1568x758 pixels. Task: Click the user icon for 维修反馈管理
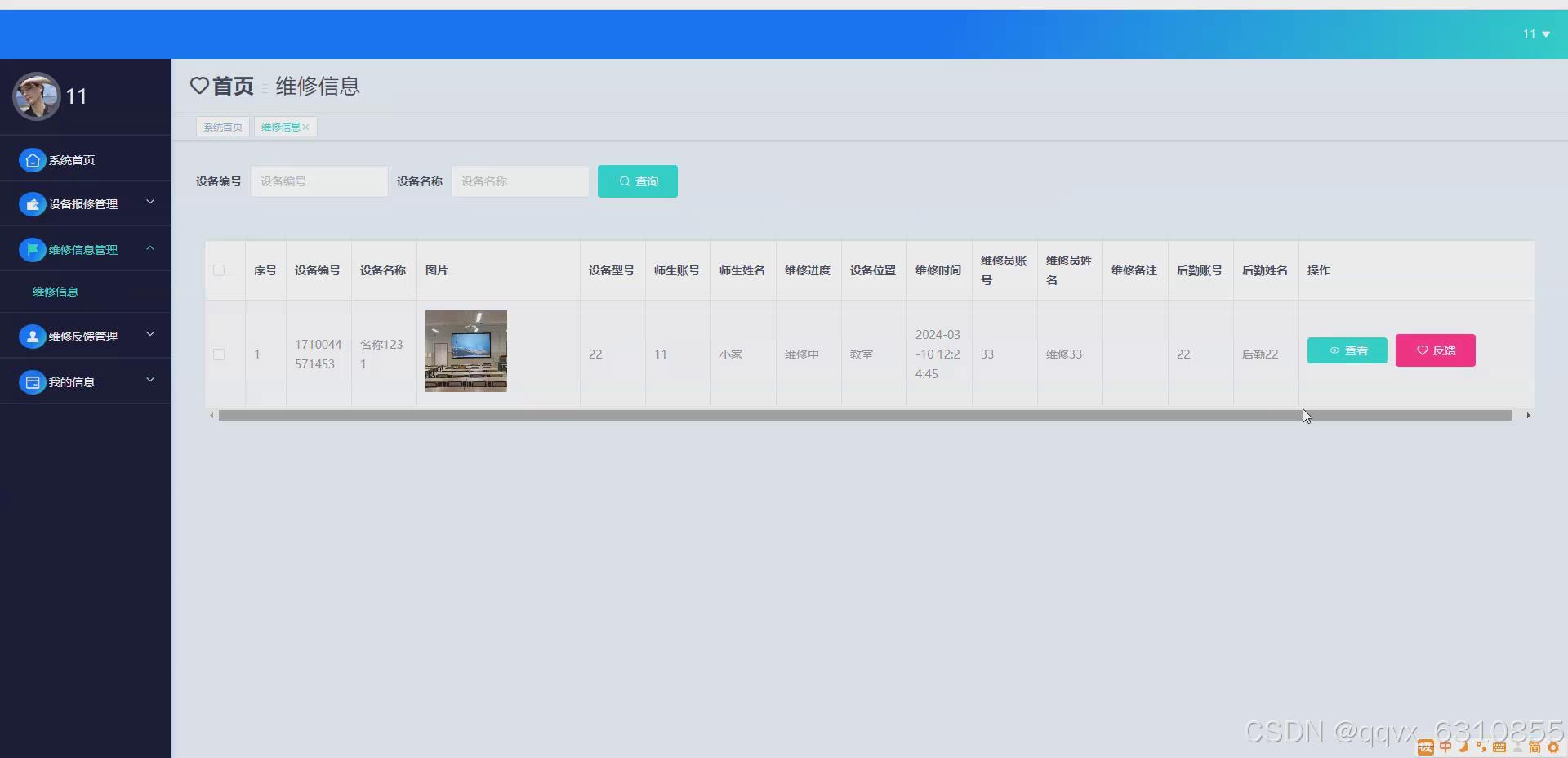click(32, 337)
